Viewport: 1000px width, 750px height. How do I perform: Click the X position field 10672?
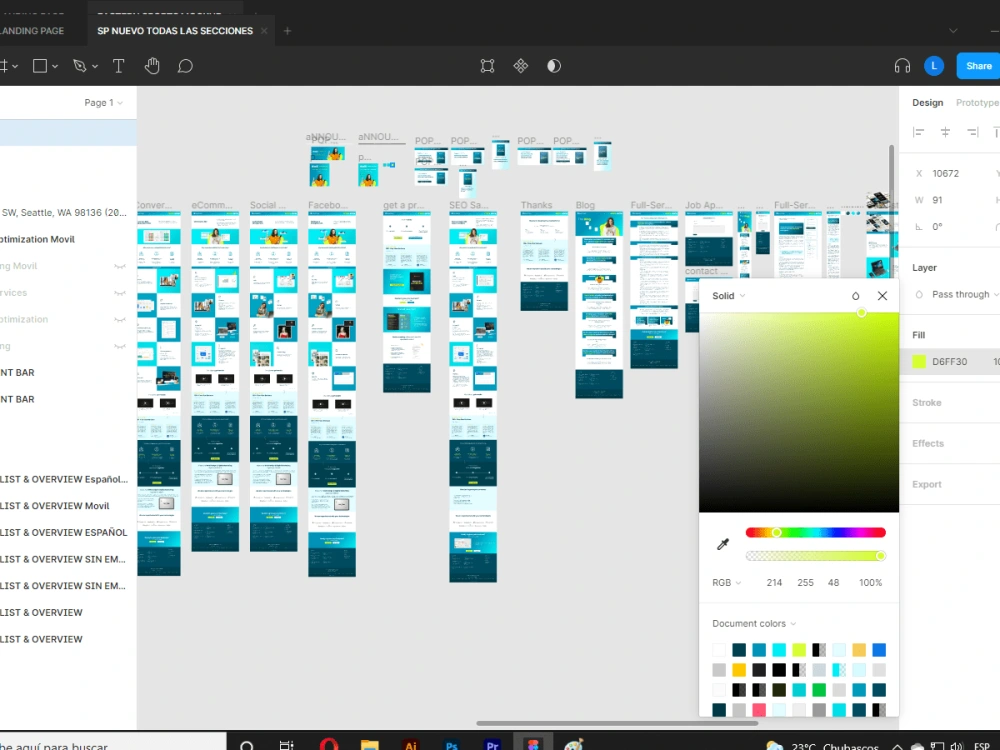(x=945, y=173)
